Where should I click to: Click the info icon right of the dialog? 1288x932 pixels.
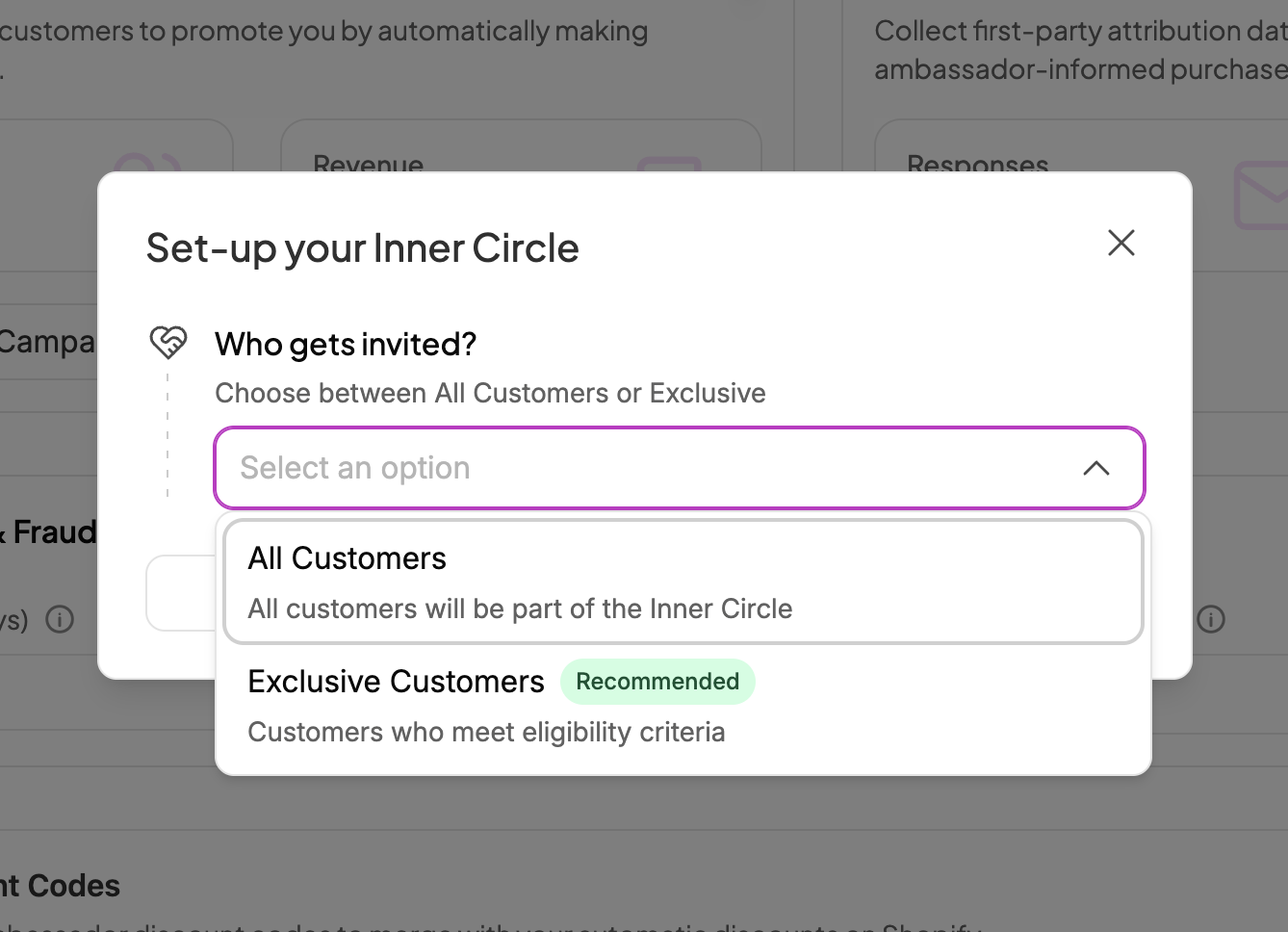point(1211,619)
